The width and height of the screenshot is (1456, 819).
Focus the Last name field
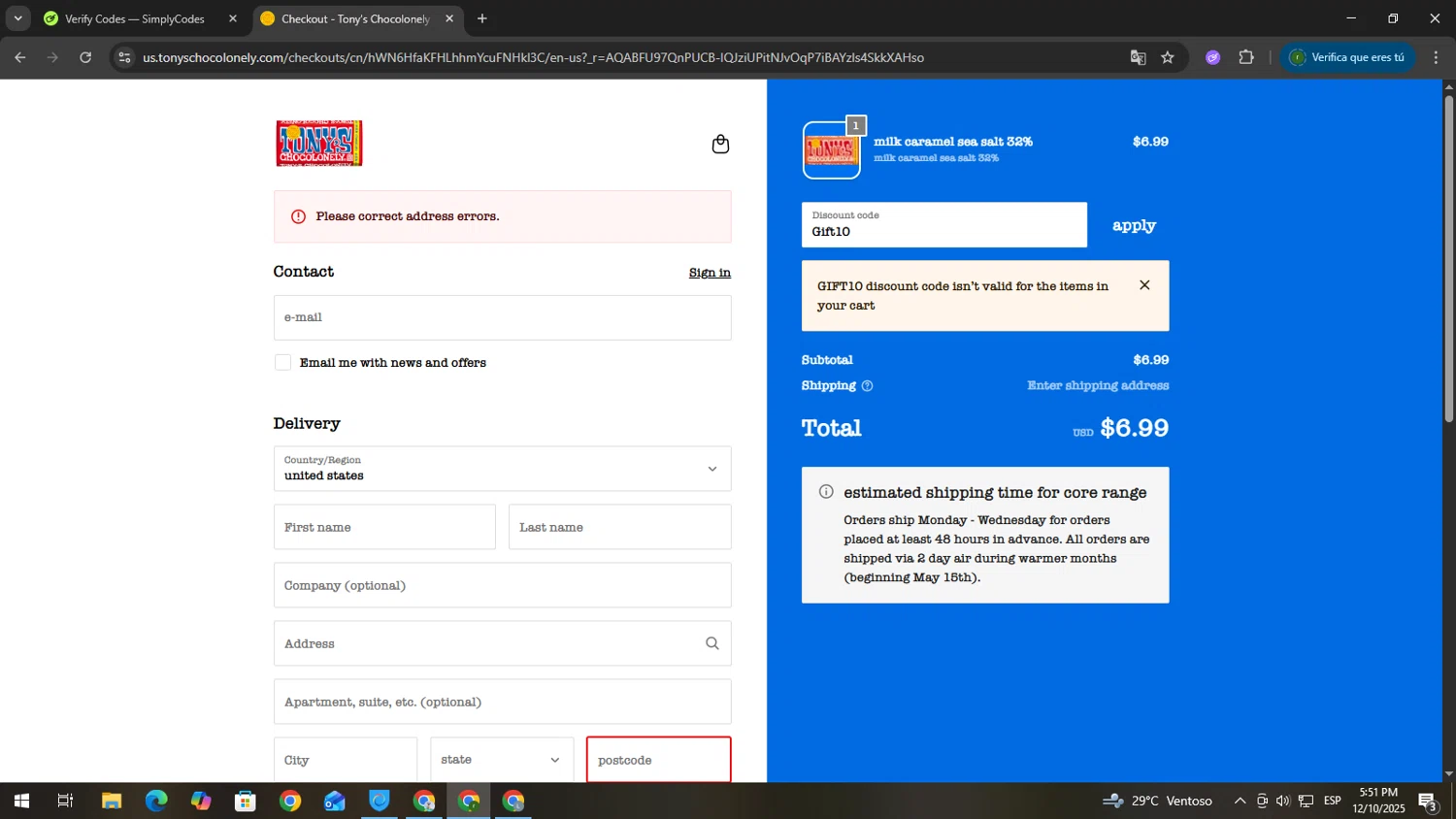[619, 527]
